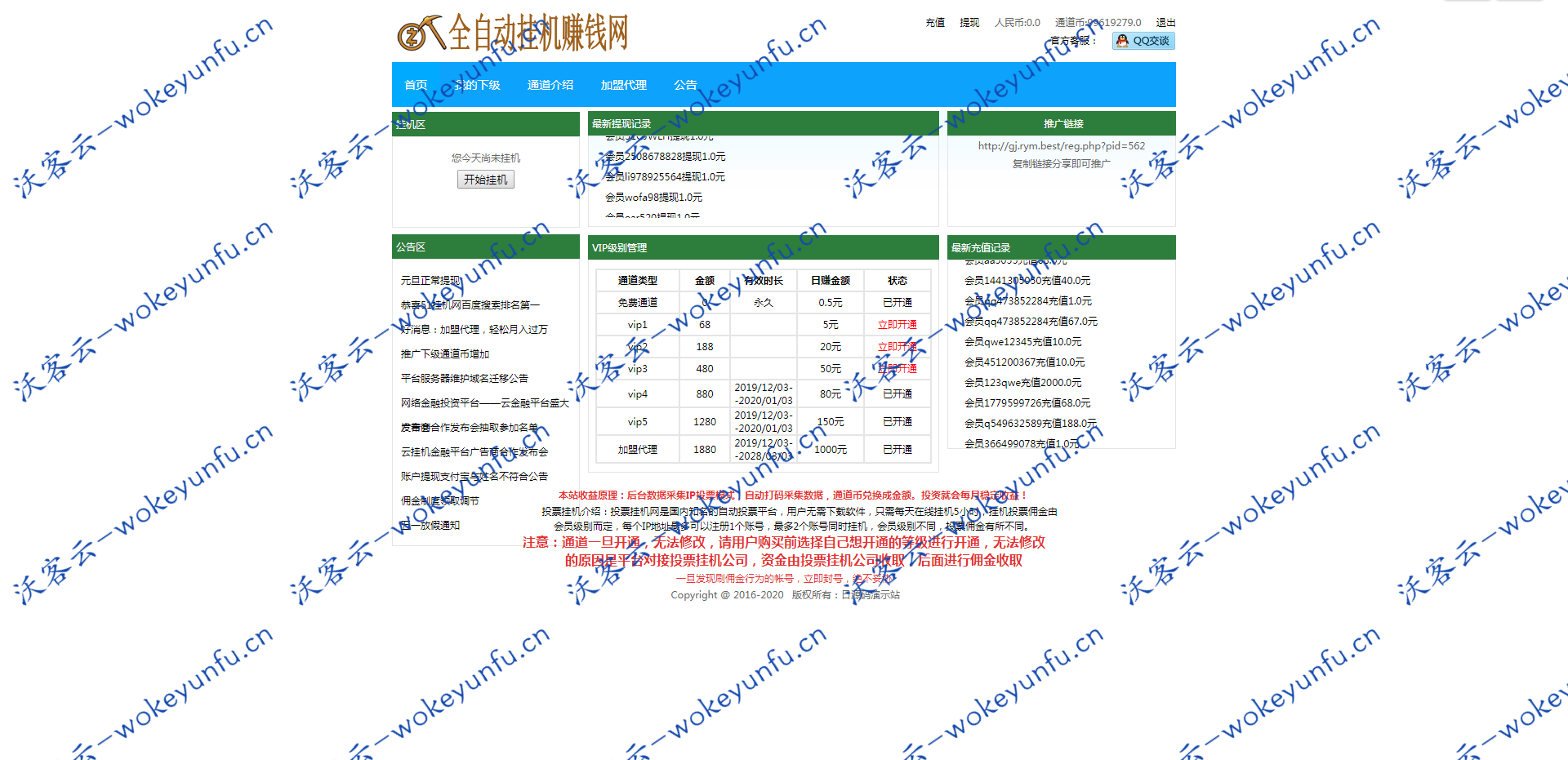Click the 复制链接分享即可推广 text
Image resolution: width=1568 pixels, height=760 pixels.
[1062, 164]
